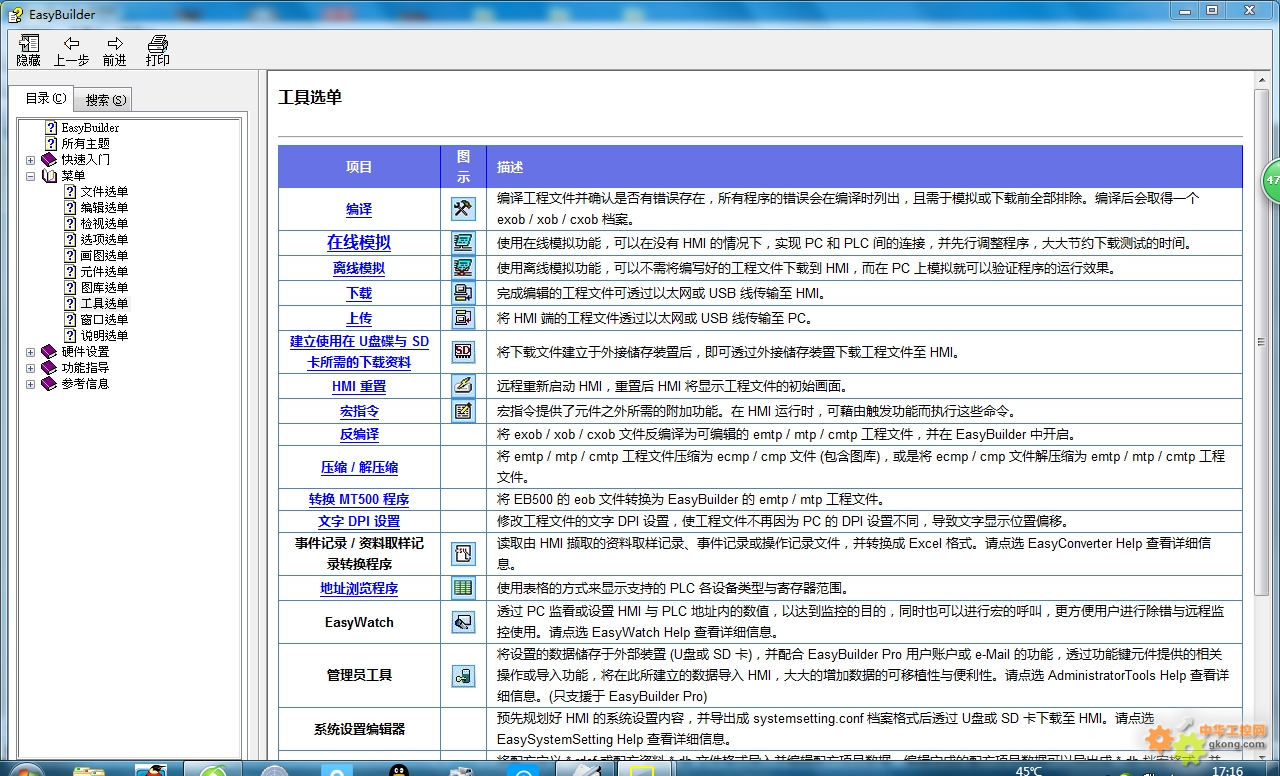Open the 宏指令 link
Screen dimensions: 1280x776
point(359,411)
